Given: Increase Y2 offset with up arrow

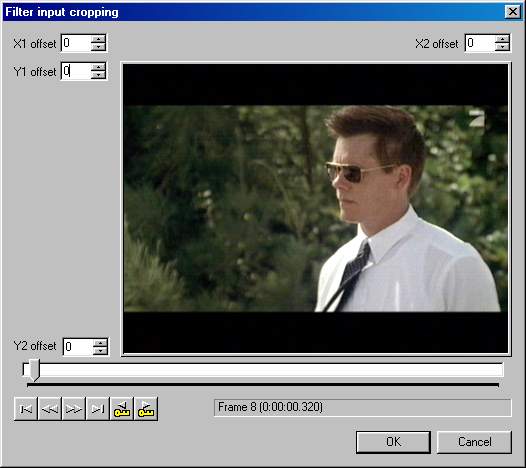Looking at the screenshot, I should tap(100, 343).
